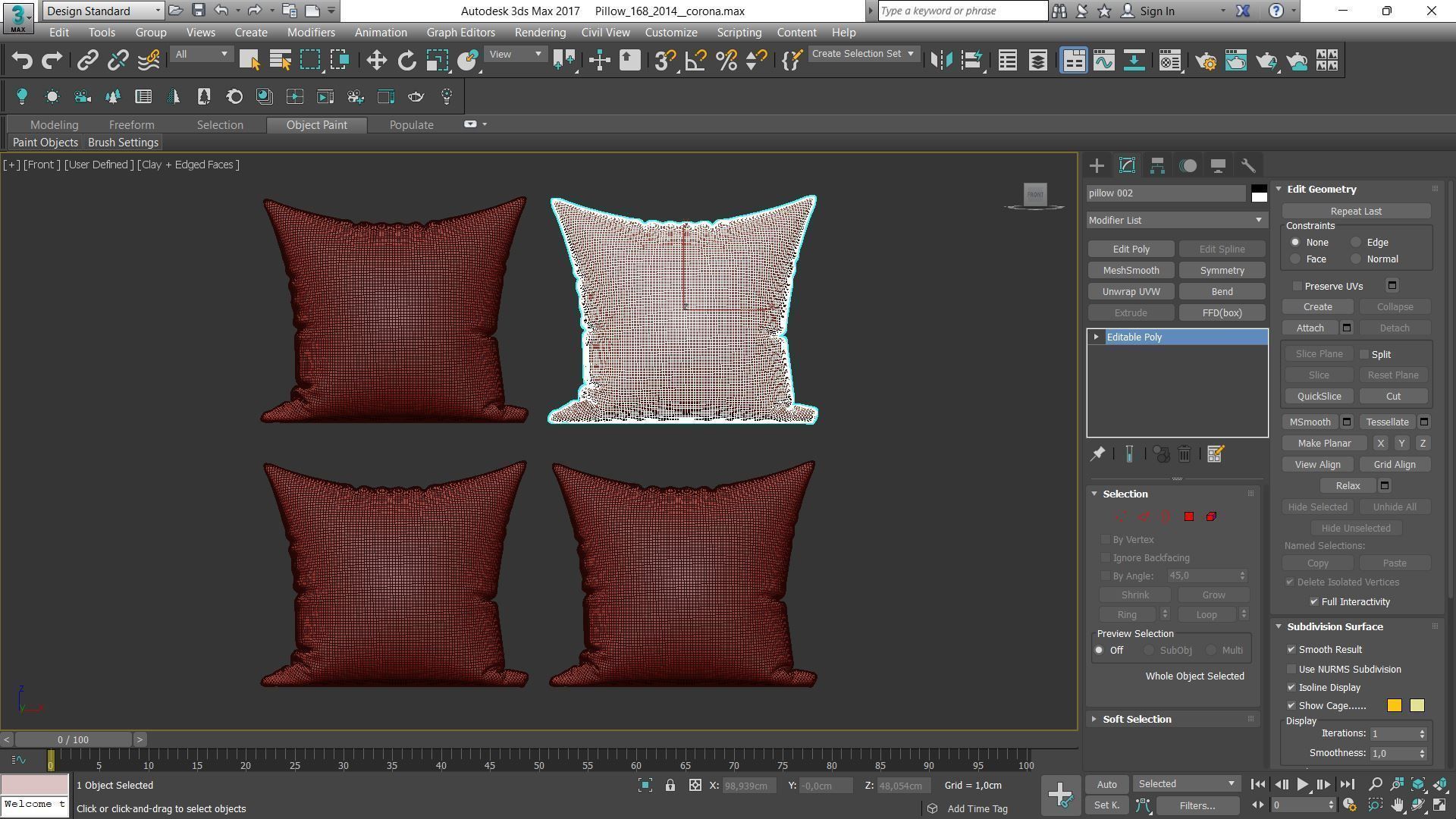Click object color swatch beside name
Screen dimensions: 1456x819
1259,193
